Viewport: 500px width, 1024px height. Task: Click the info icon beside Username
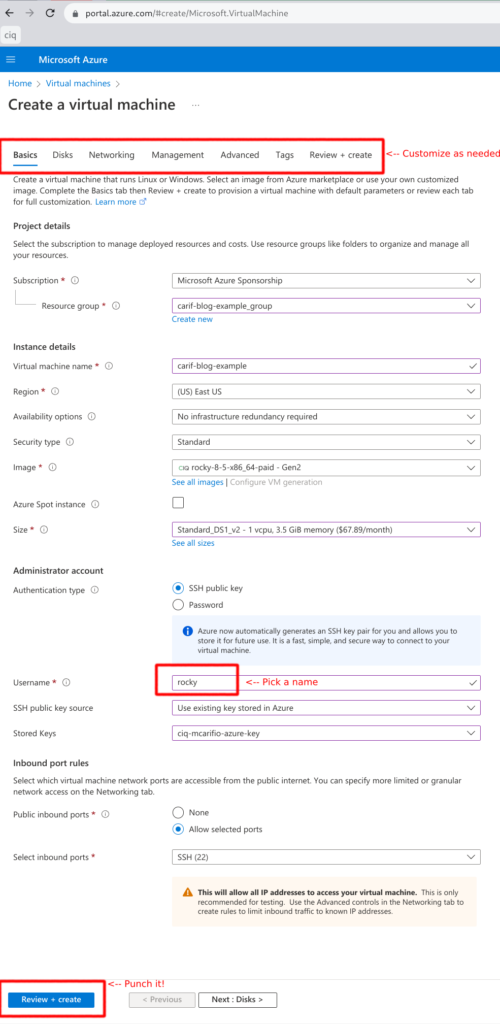(x=66, y=682)
